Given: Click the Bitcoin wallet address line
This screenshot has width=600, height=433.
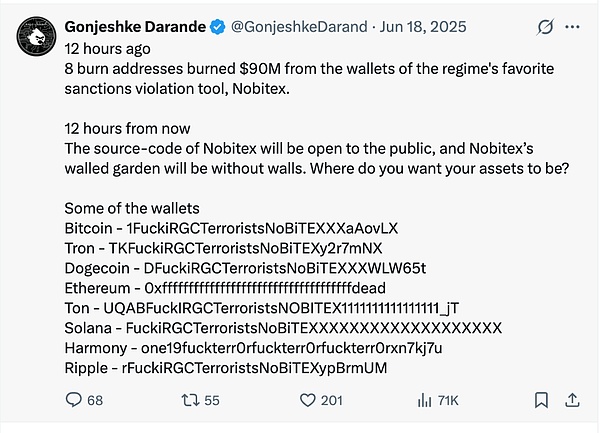Looking at the screenshot, I should [x=231, y=228].
